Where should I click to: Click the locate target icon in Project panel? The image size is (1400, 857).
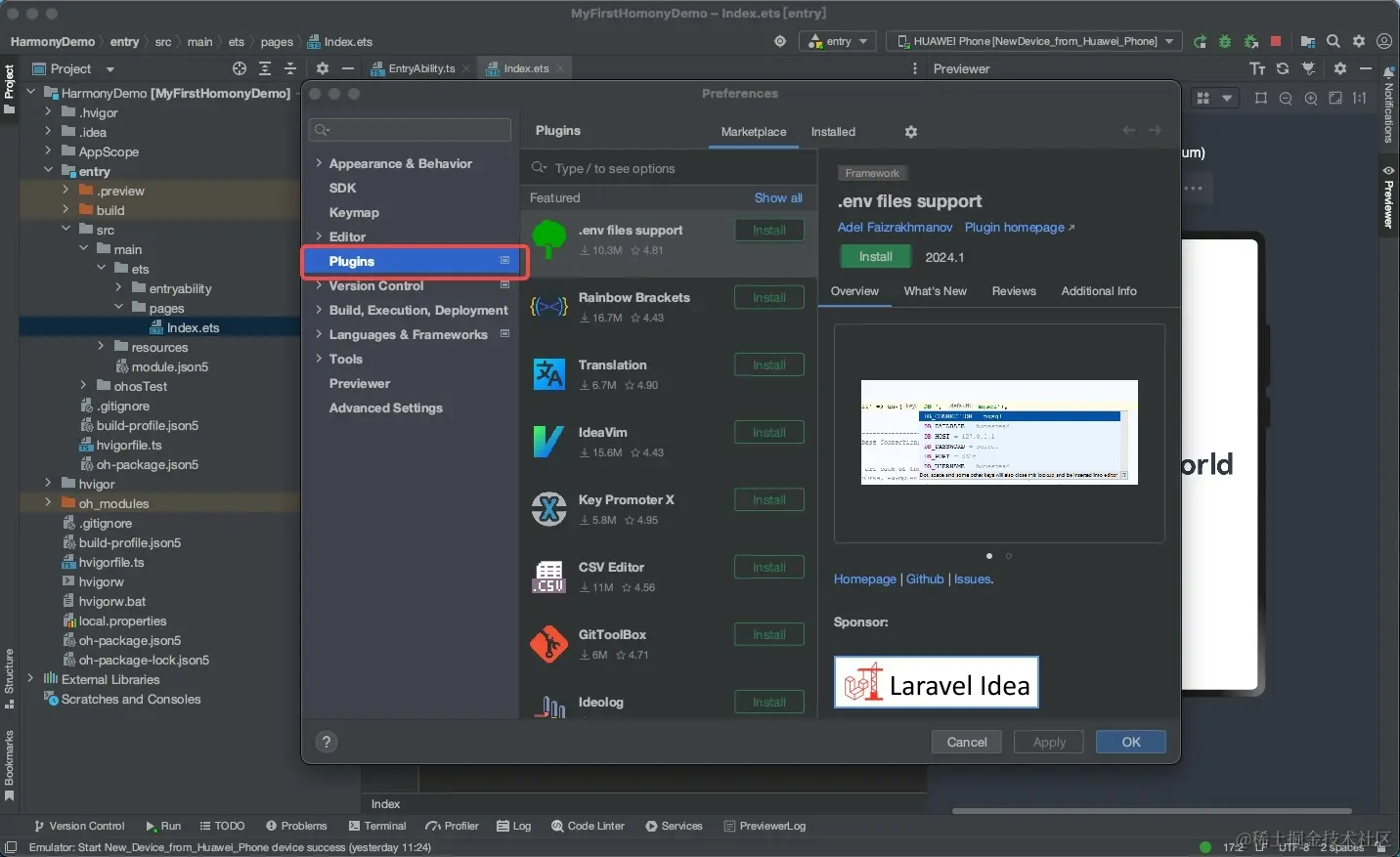point(240,68)
